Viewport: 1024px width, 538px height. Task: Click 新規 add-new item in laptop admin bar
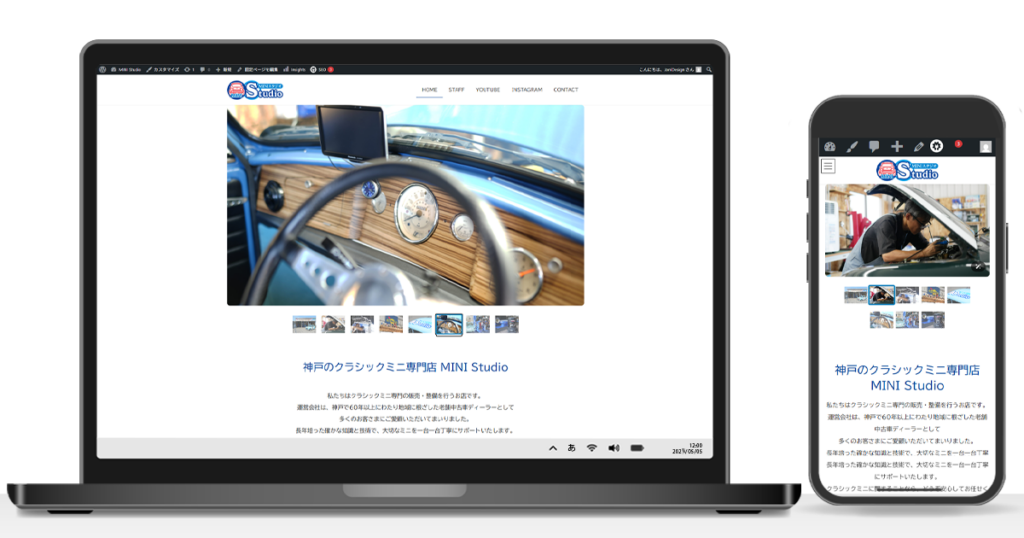[223, 69]
